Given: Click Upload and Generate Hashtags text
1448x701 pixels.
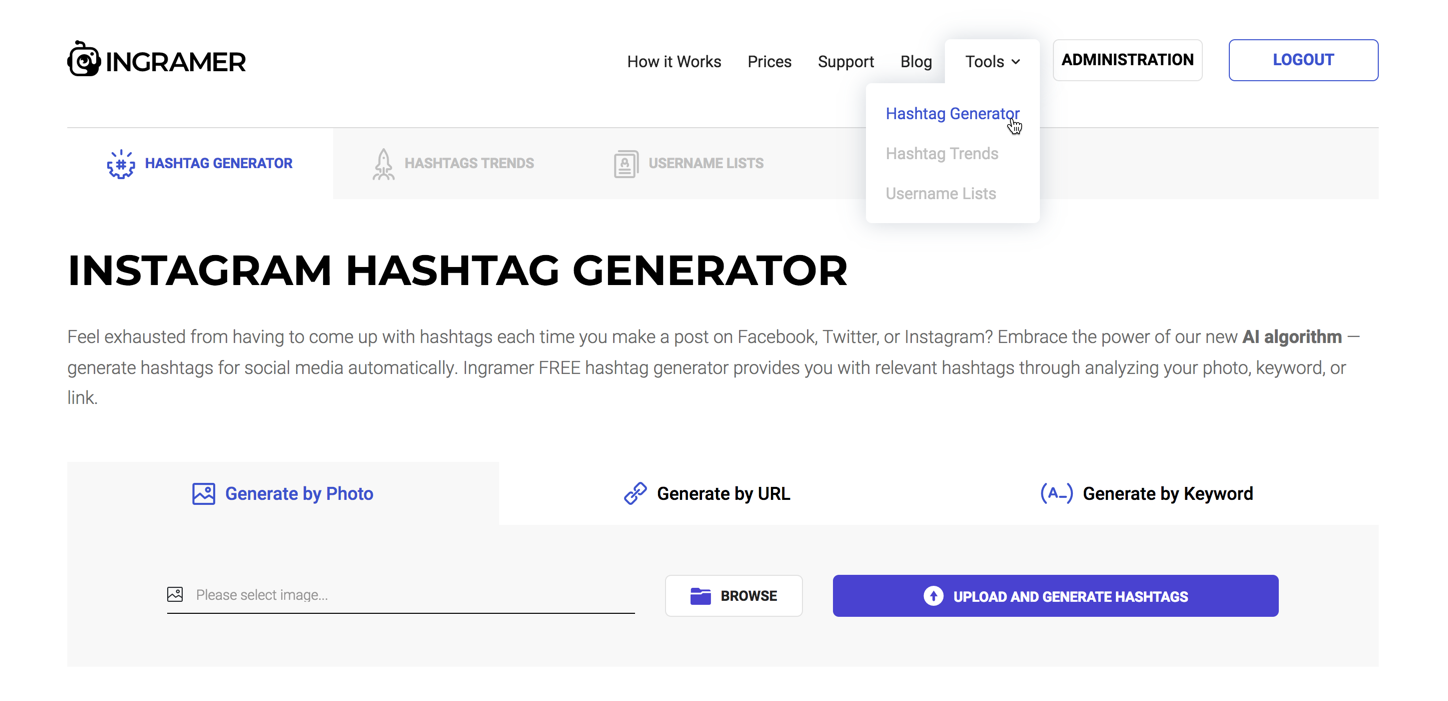Looking at the screenshot, I should pyautogui.click(x=1071, y=597).
